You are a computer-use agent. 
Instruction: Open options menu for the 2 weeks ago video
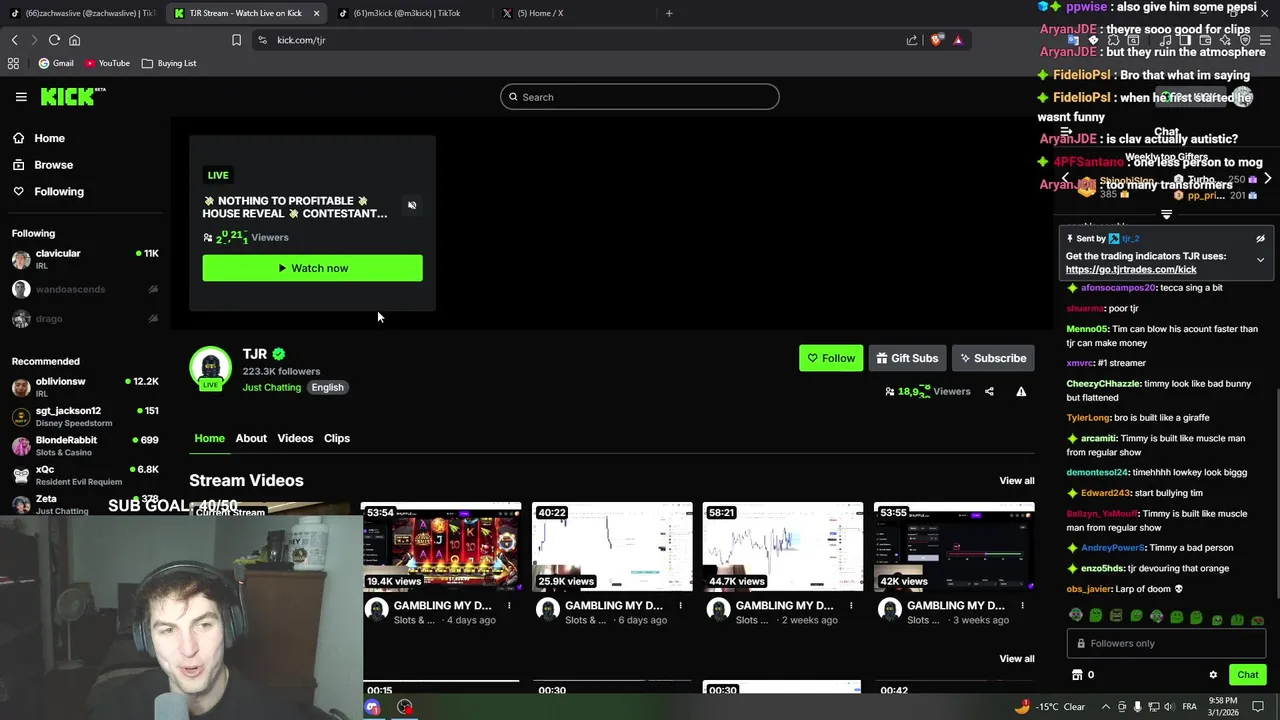click(852, 606)
